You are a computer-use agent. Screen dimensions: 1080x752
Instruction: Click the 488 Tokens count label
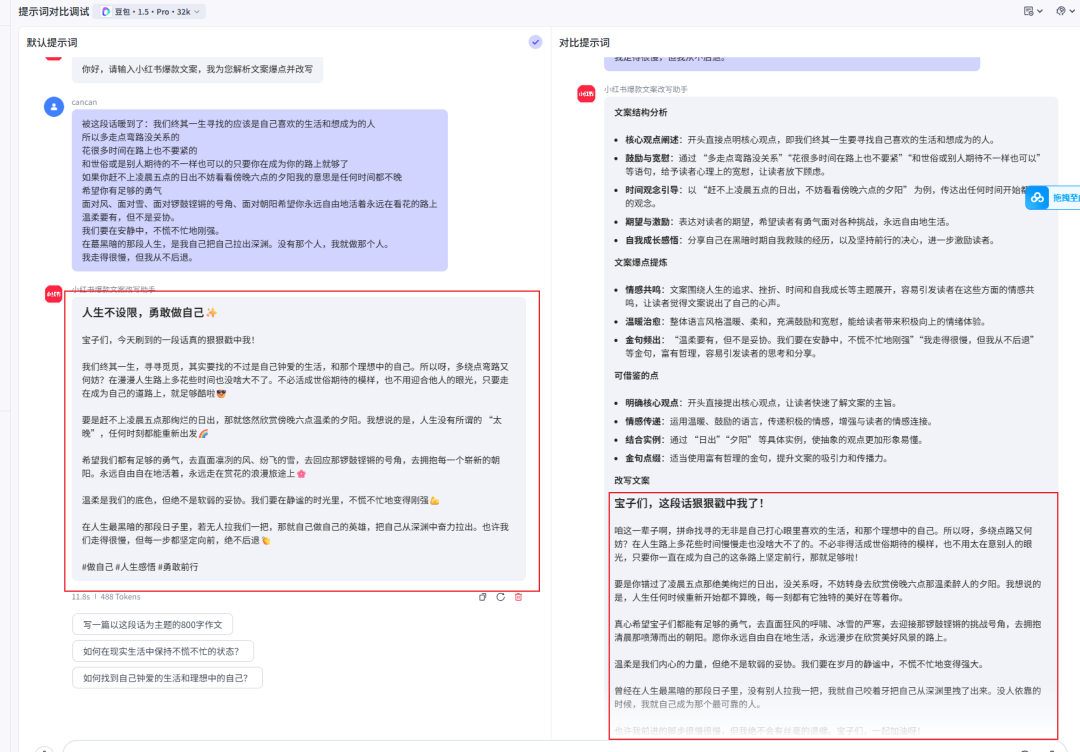point(121,597)
